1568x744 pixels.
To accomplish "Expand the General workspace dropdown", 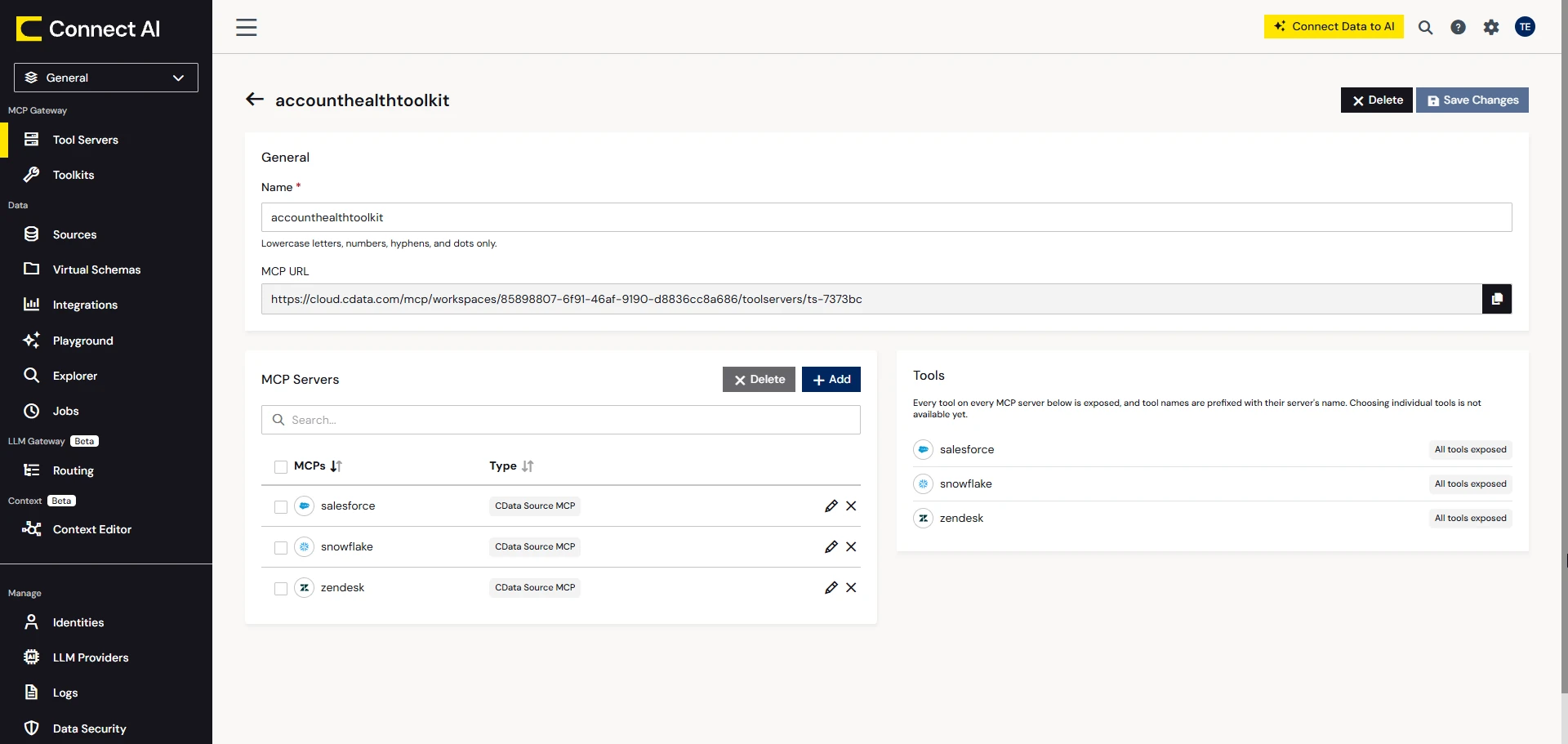I will click(x=106, y=78).
